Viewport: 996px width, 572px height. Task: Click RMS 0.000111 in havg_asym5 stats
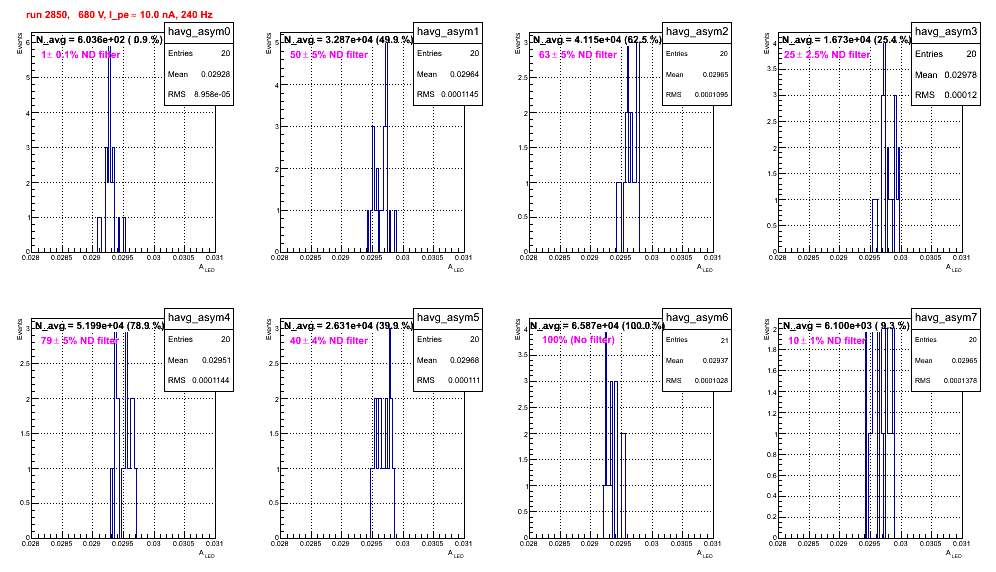coord(448,380)
